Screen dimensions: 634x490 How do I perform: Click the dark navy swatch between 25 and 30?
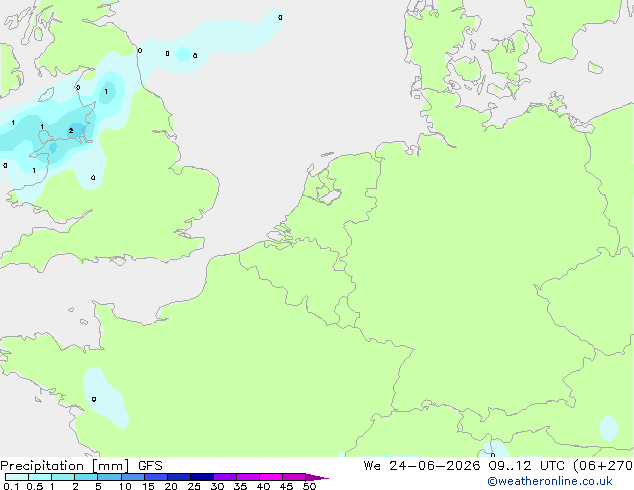pos(202,477)
